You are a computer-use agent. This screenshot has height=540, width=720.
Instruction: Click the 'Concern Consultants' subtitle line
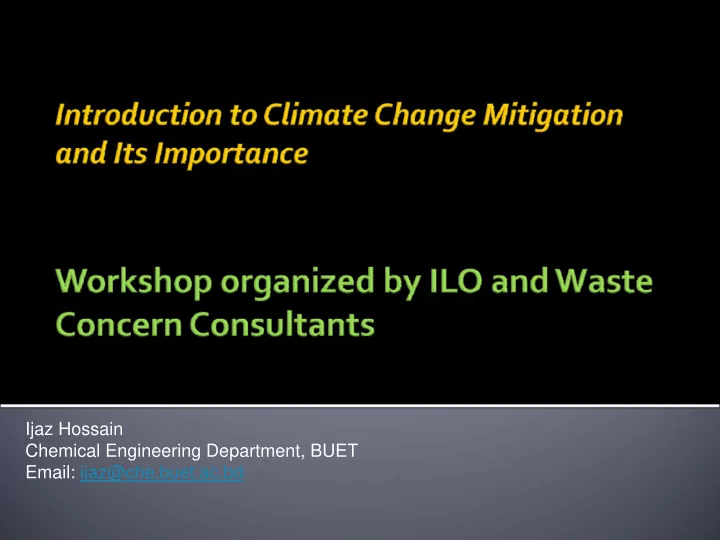click(215, 324)
